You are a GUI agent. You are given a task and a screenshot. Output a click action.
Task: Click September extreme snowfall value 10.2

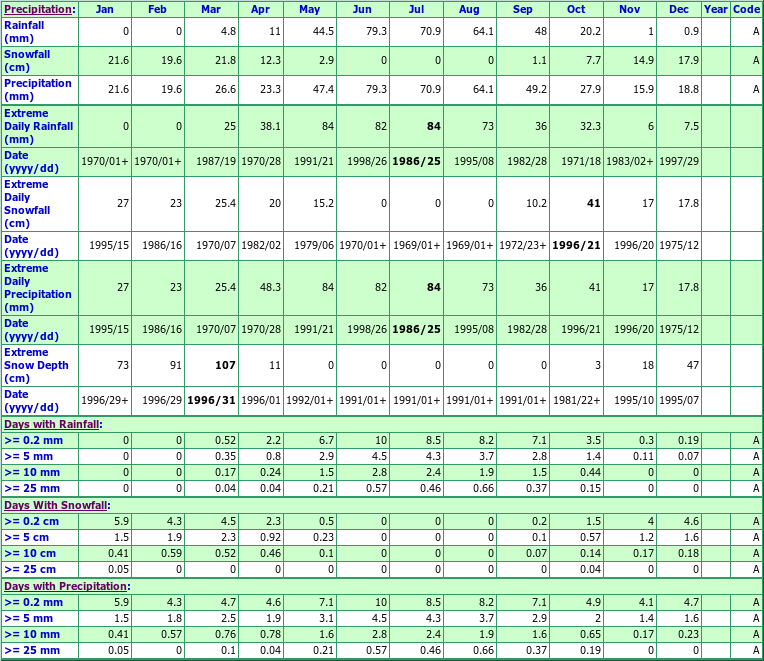point(536,203)
